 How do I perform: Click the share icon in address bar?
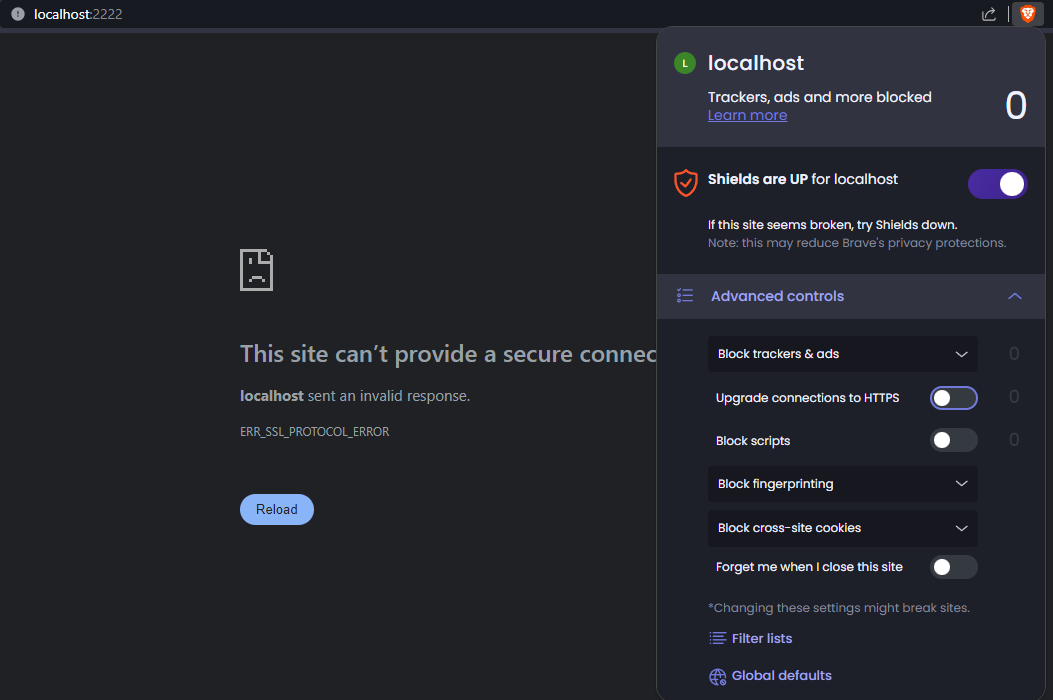[x=989, y=14]
